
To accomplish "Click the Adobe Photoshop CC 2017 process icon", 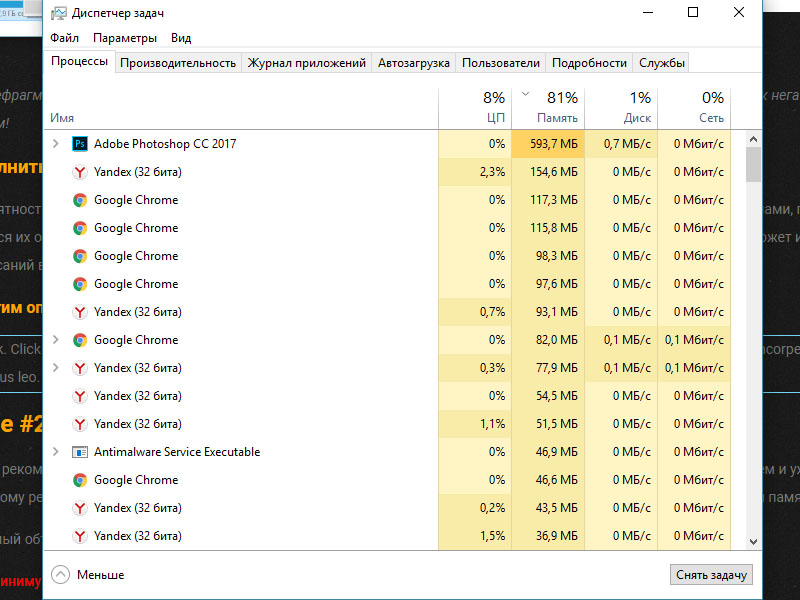I will pos(80,144).
